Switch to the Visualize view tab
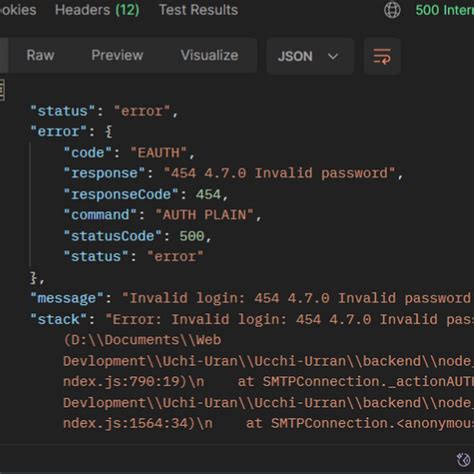Viewport: 474px width, 474px height. tap(209, 55)
